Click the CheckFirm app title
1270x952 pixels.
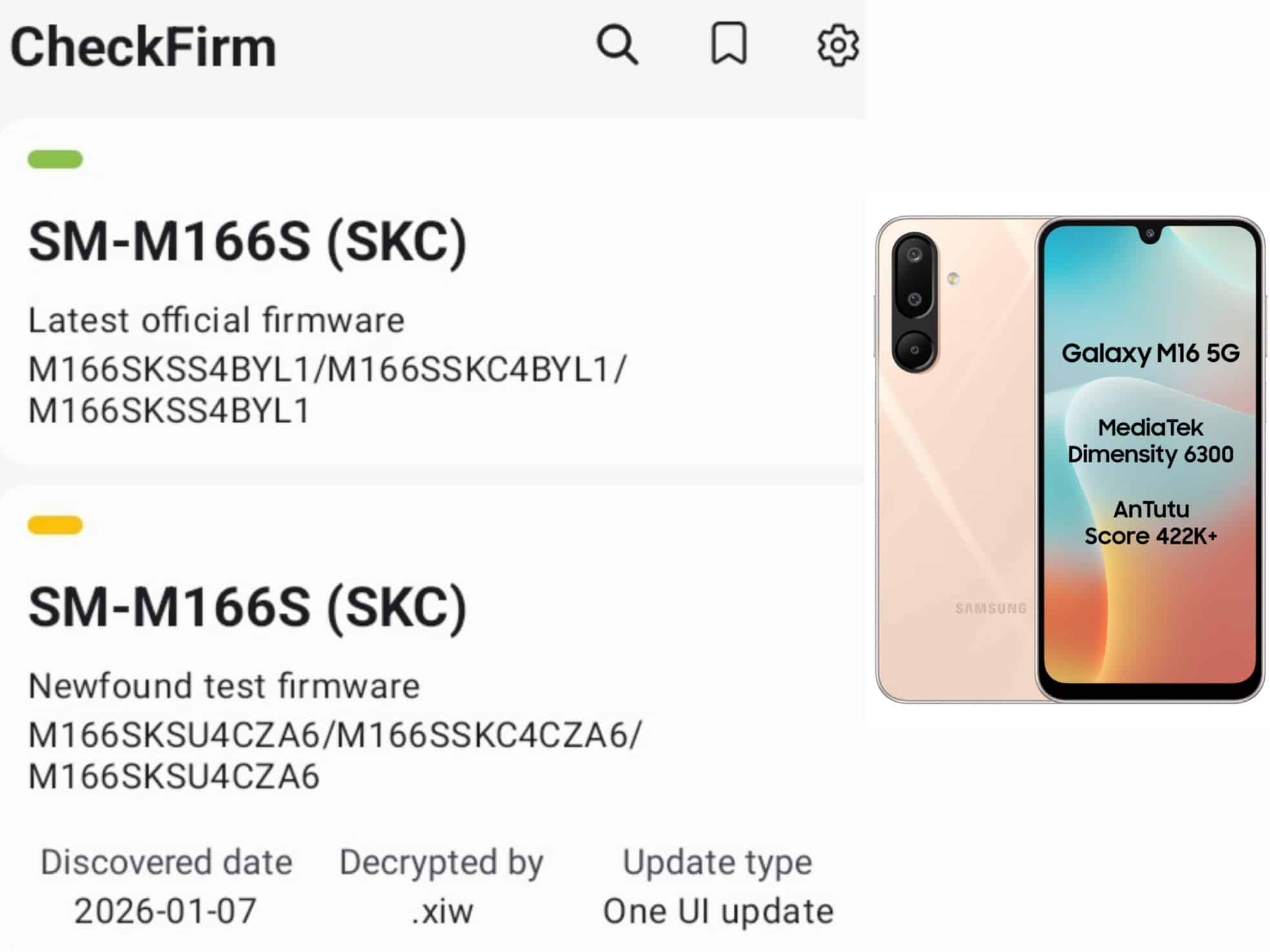coord(143,47)
